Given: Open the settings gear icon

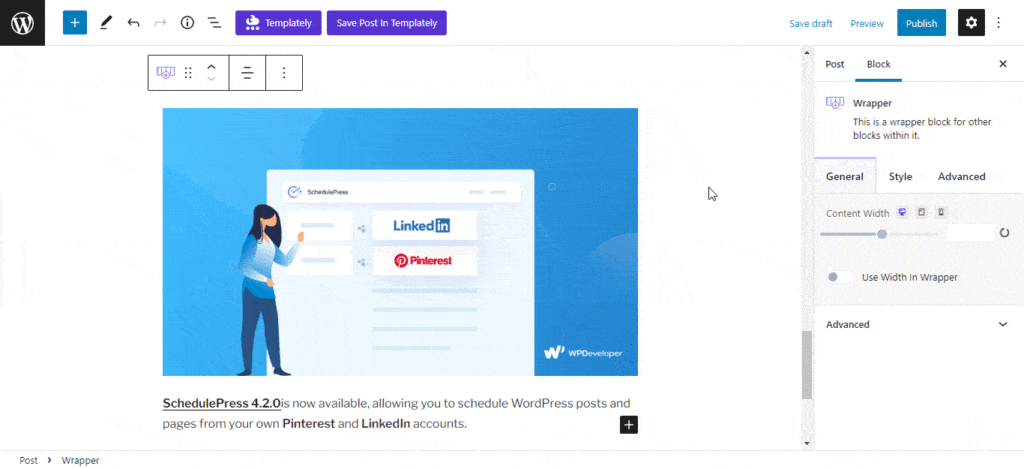Looking at the screenshot, I should [971, 23].
